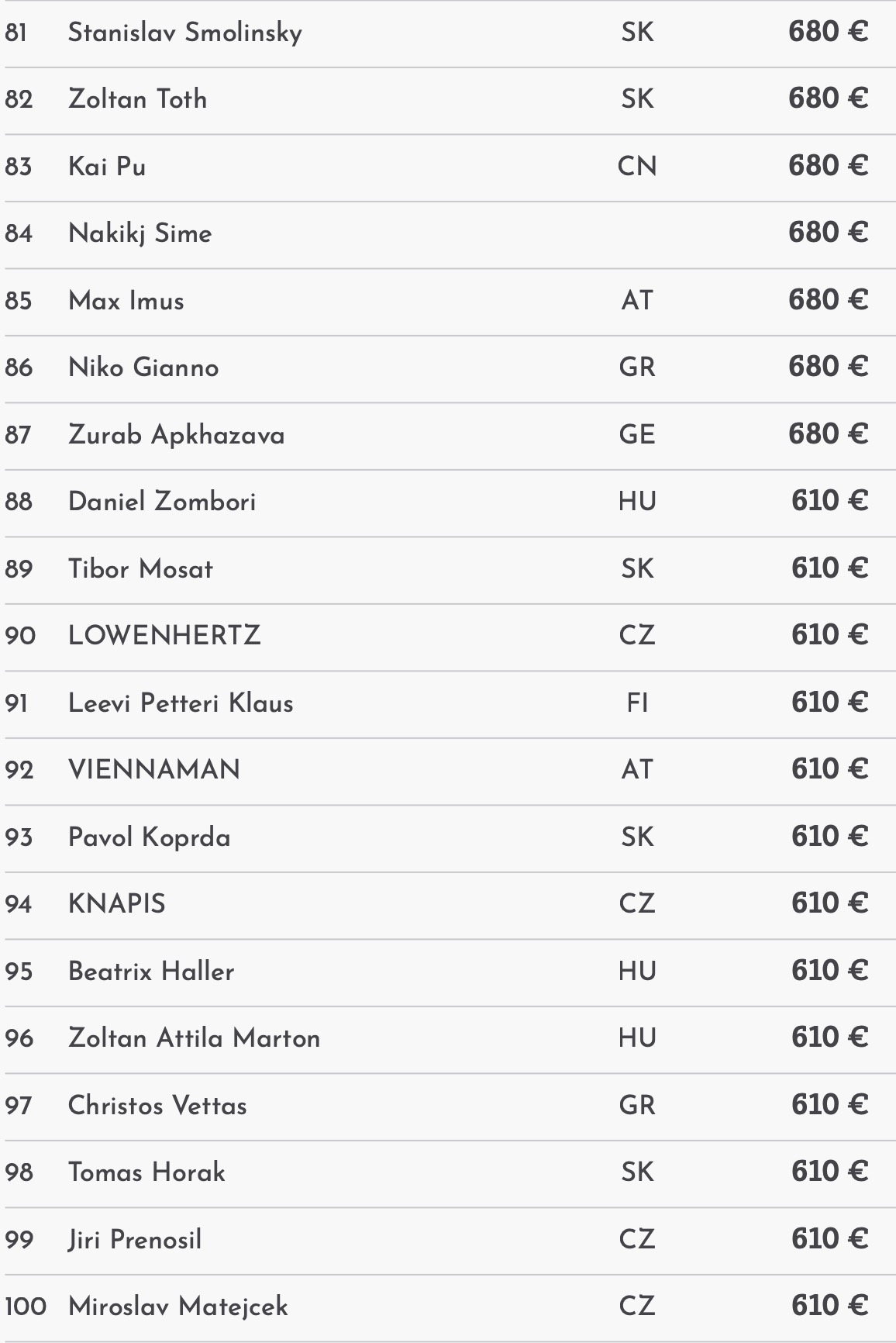This screenshot has width=896, height=1343.
Task: Select VIENNAMAN entry
Action: pos(154,770)
